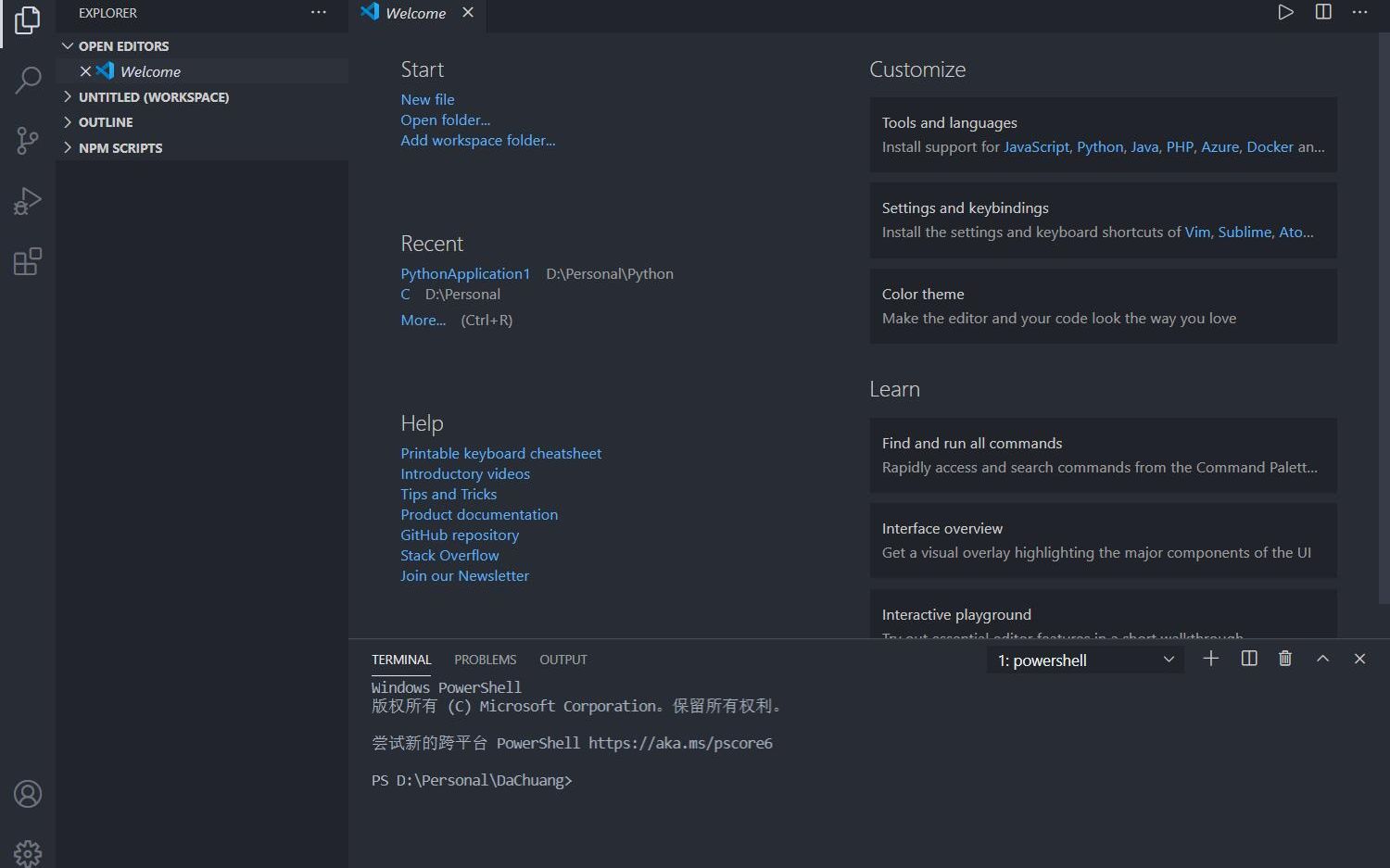
Task: Open Tips and Tricks link
Action: (449, 494)
